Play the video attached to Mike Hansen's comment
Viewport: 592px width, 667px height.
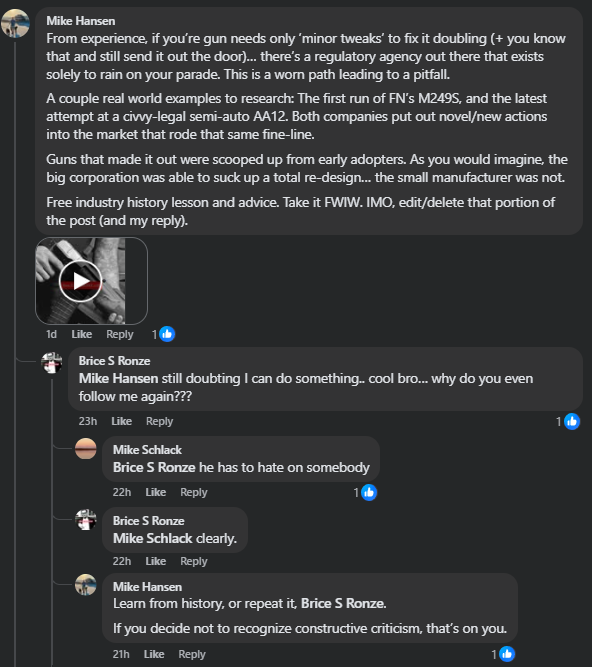(80, 281)
